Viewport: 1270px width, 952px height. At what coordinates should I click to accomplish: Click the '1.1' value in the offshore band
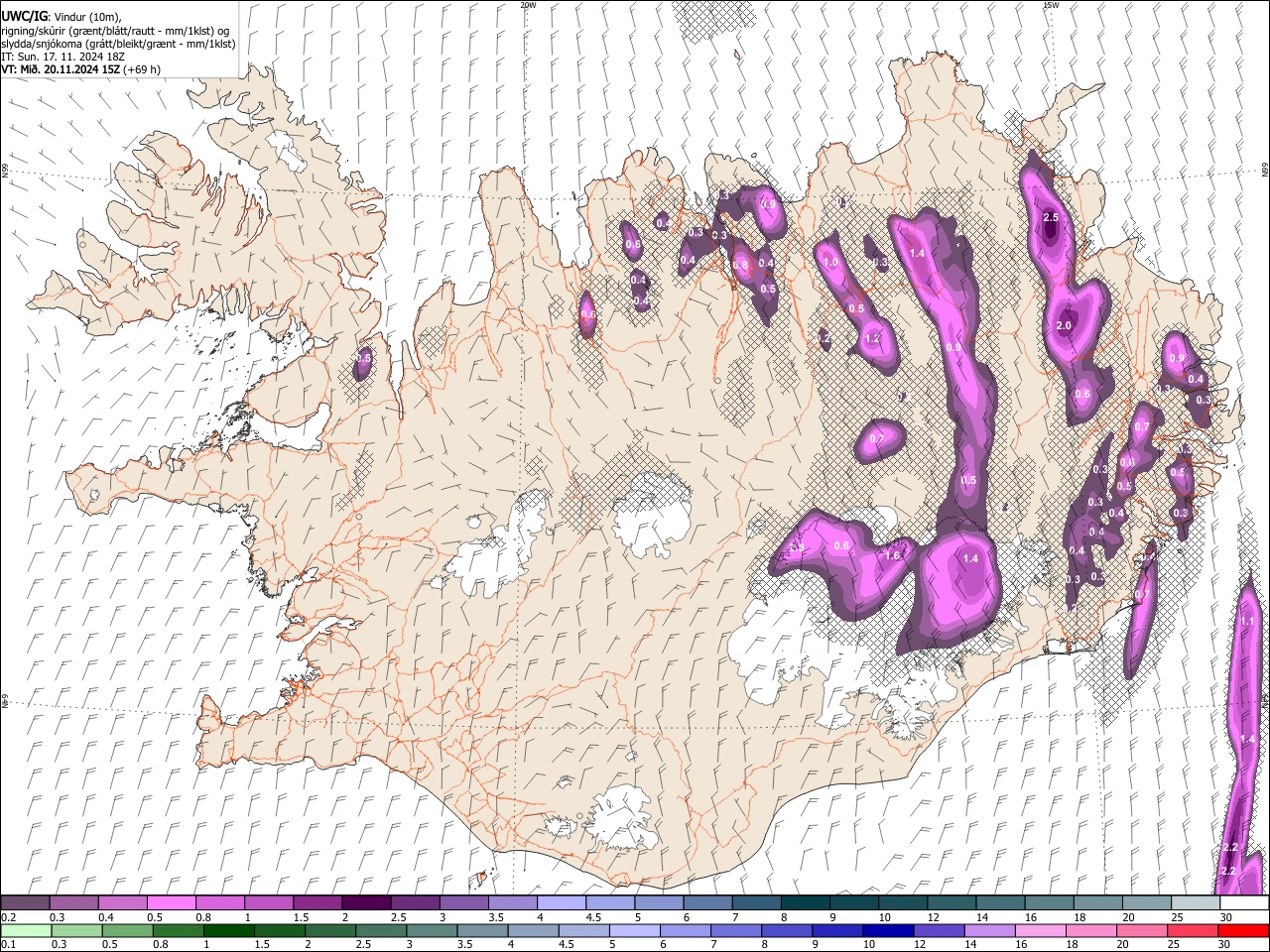[1247, 621]
